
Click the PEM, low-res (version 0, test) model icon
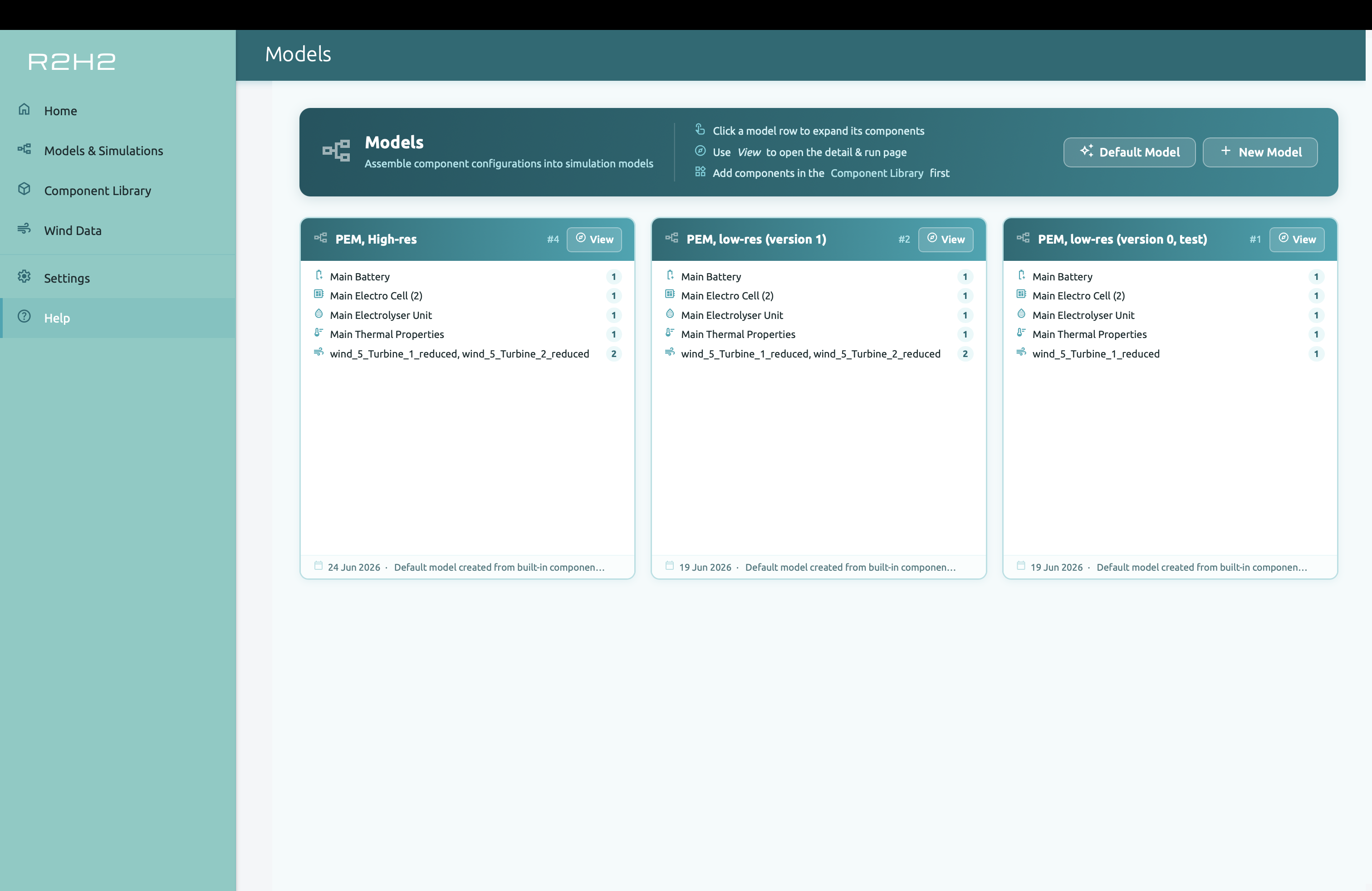[1023, 238]
